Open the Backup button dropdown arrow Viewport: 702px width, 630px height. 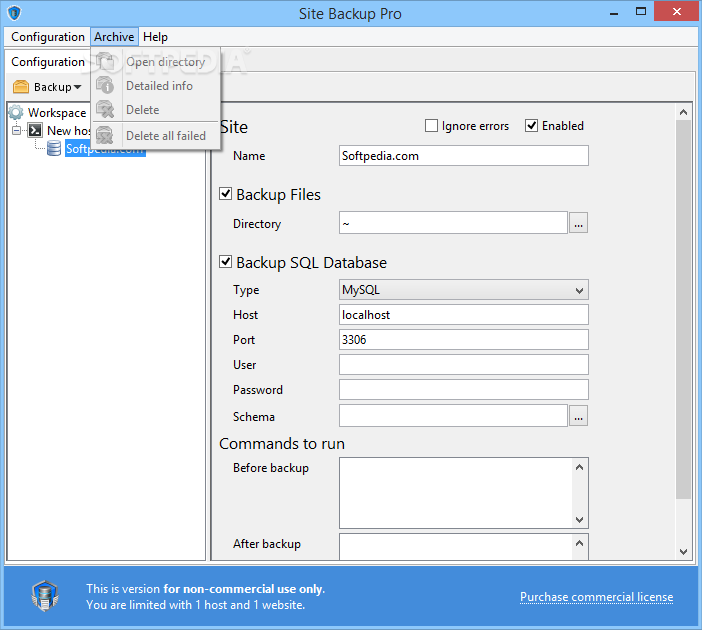77,87
